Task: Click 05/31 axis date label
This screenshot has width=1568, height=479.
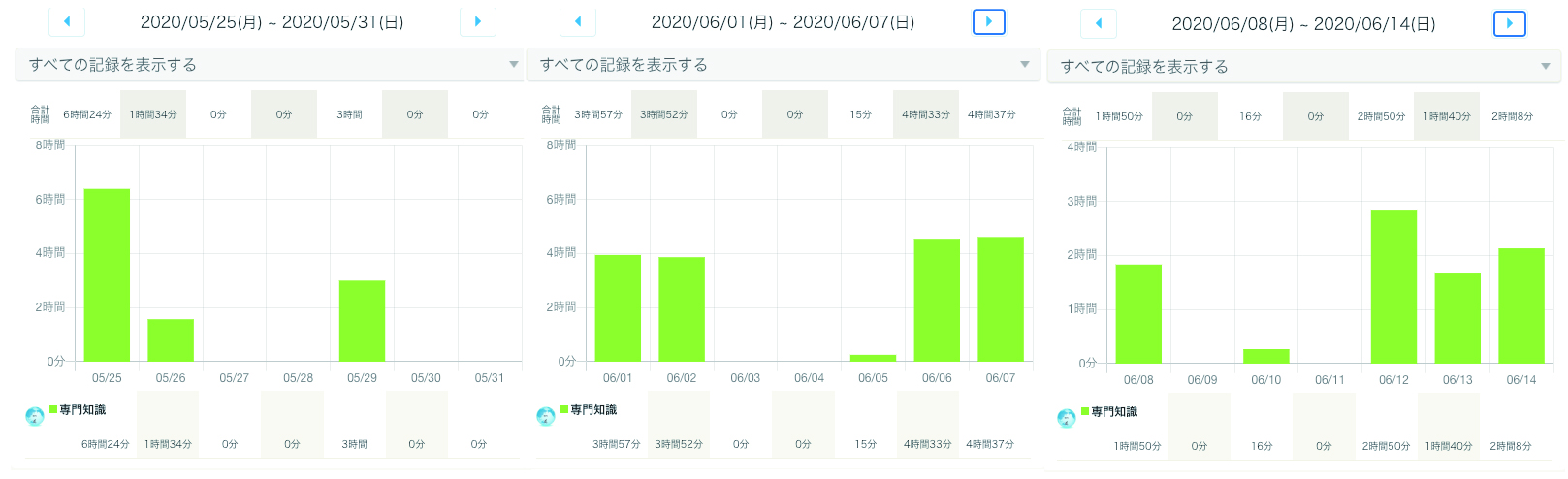Action: point(490,378)
